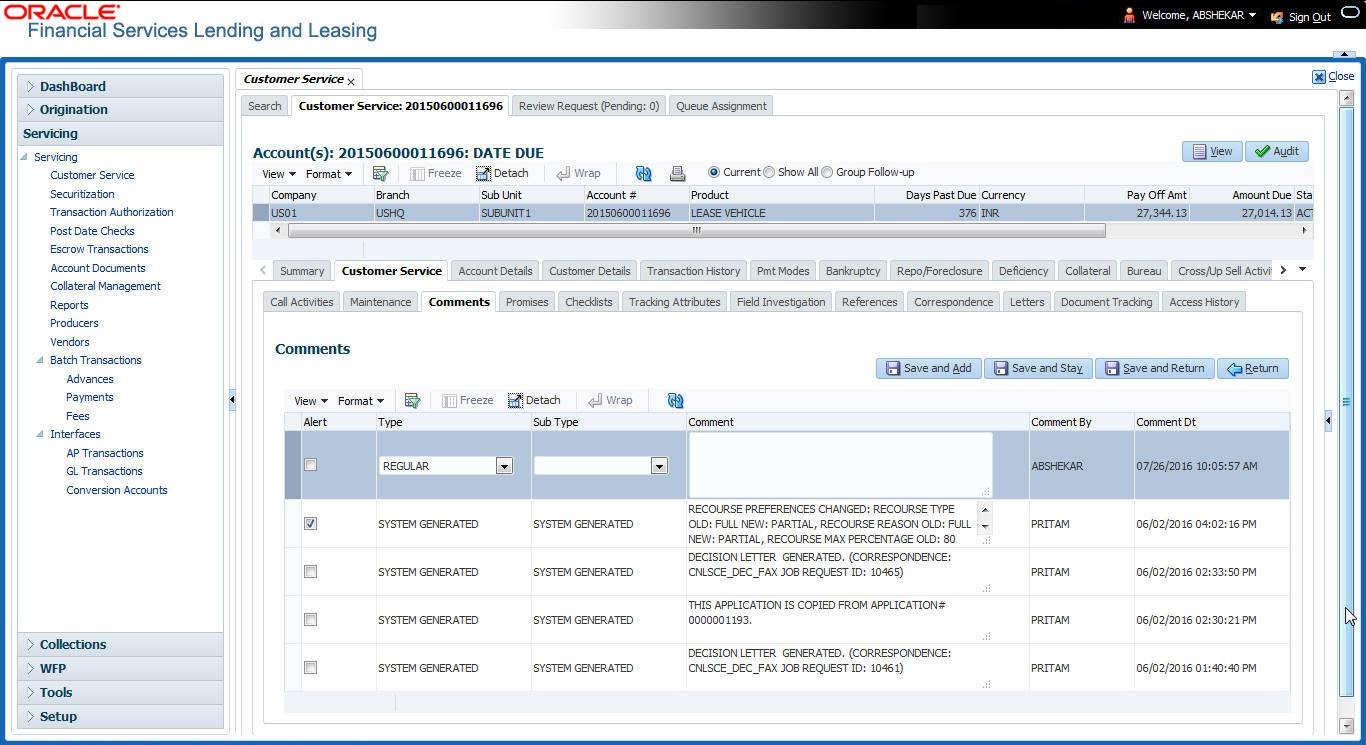
Task: Click the refresh icon in the Comments toolbar
Action: click(675, 400)
